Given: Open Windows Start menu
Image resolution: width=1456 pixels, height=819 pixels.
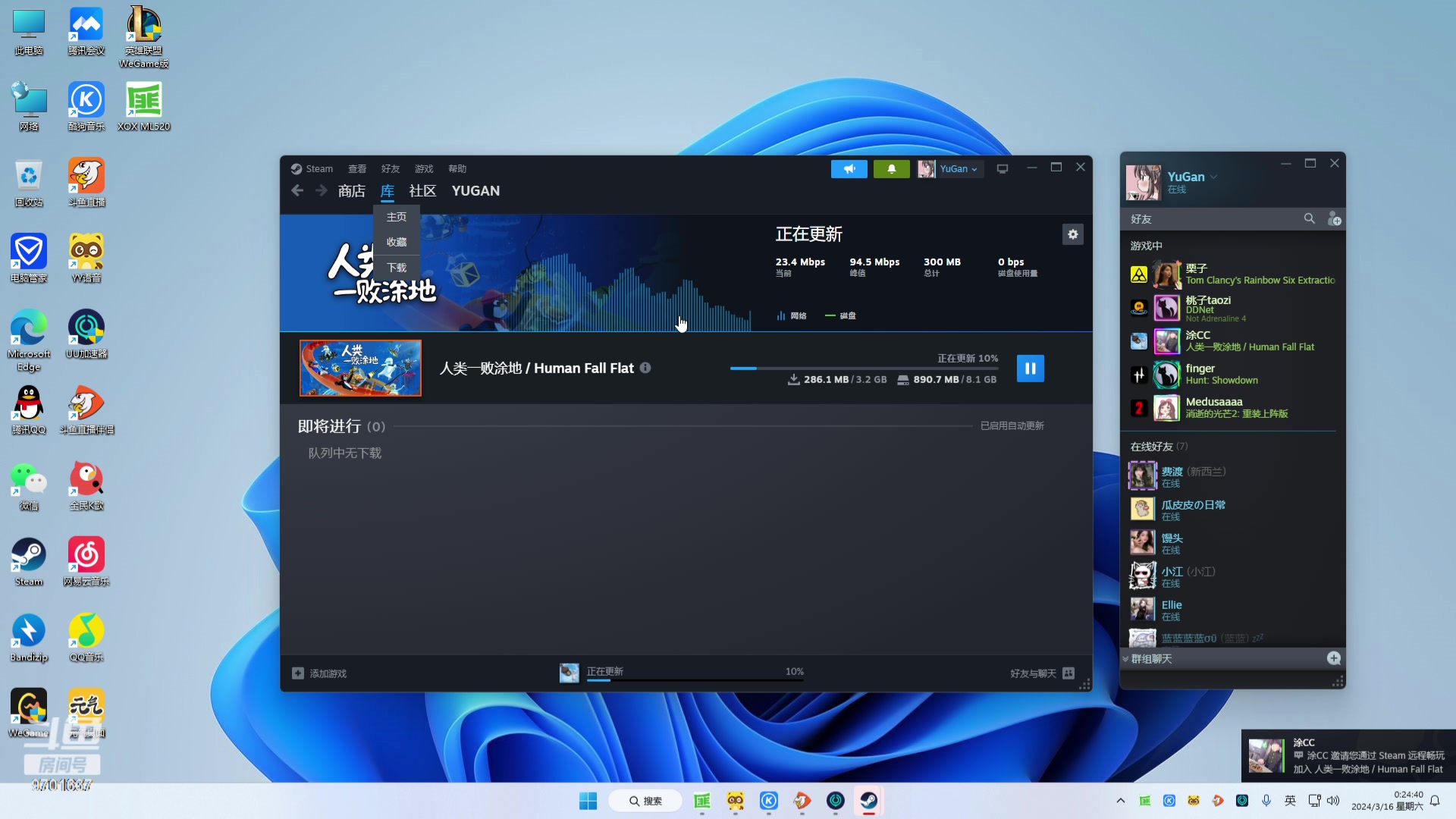Looking at the screenshot, I should pyautogui.click(x=588, y=801).
